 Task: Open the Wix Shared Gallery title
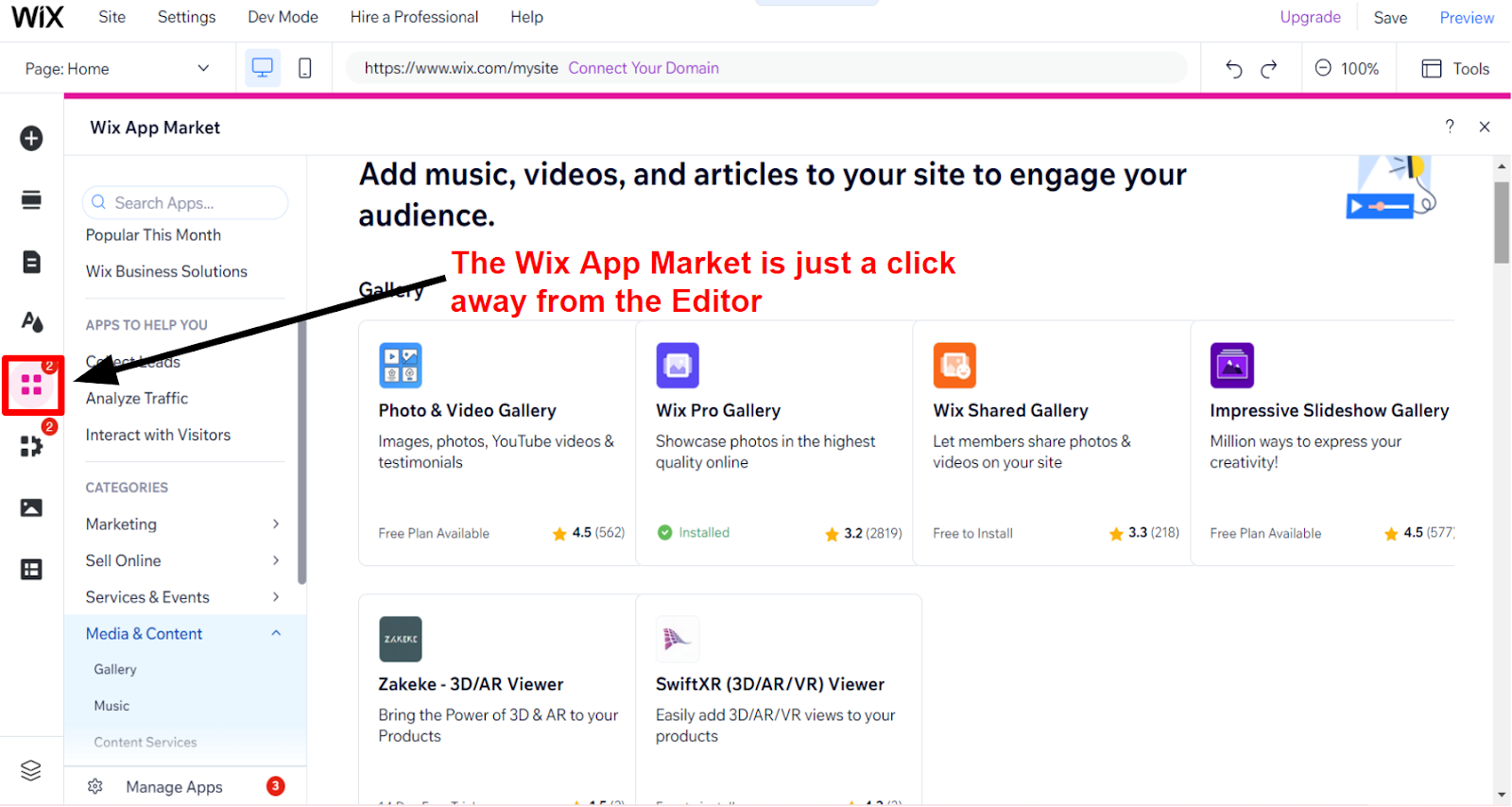point(1010,411)
